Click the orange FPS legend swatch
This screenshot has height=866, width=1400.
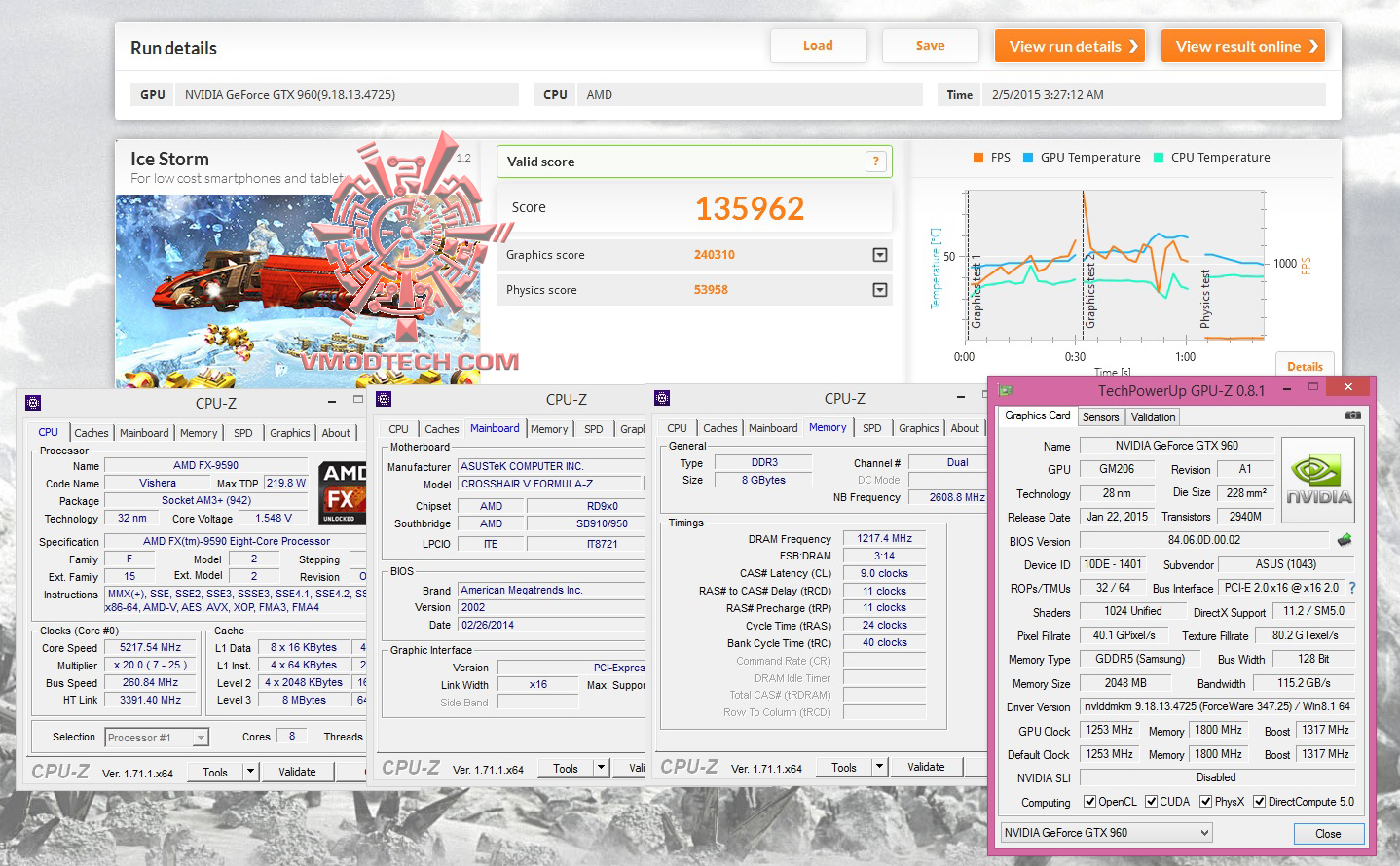point(977,158)
